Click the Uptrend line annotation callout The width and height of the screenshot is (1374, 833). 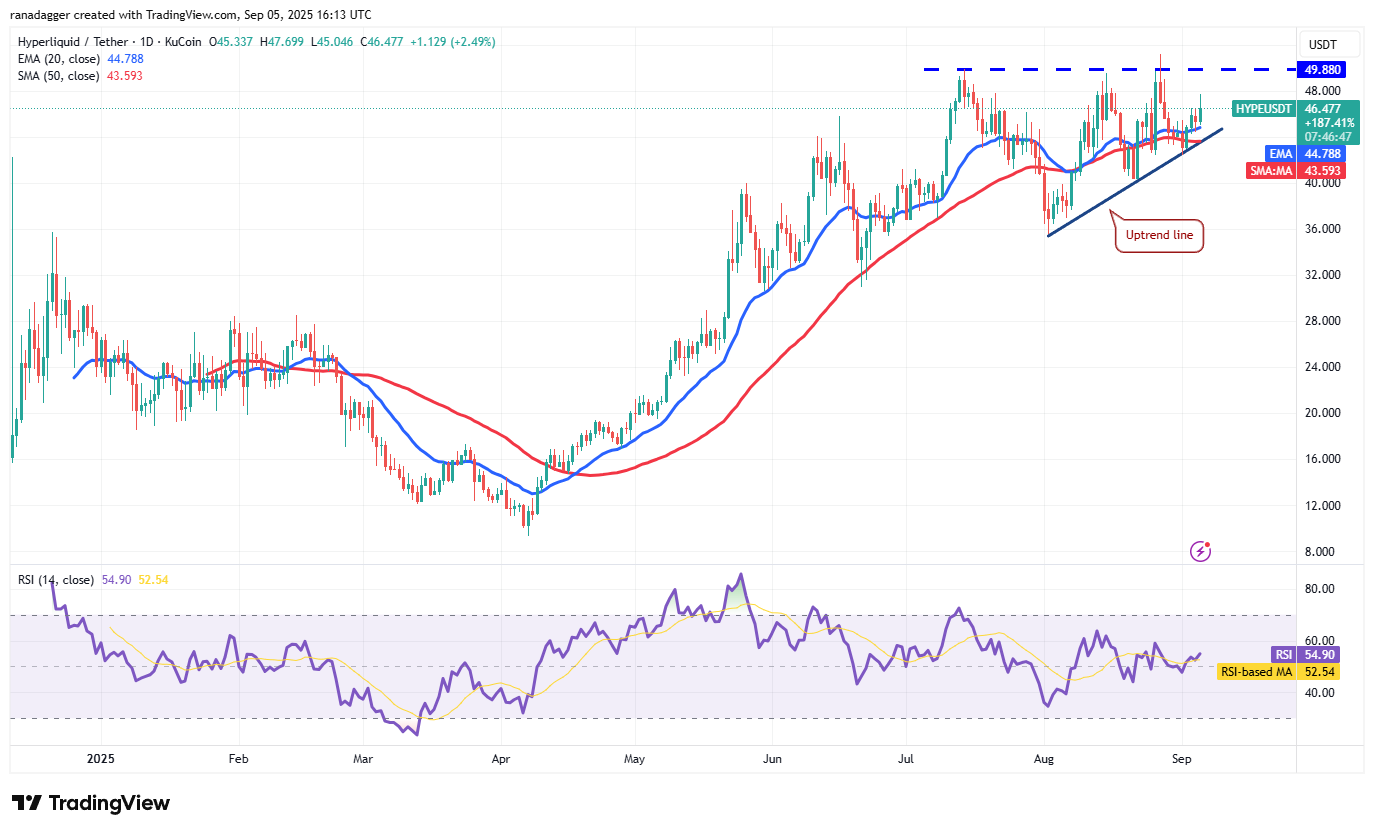[x=1159, y=234]
